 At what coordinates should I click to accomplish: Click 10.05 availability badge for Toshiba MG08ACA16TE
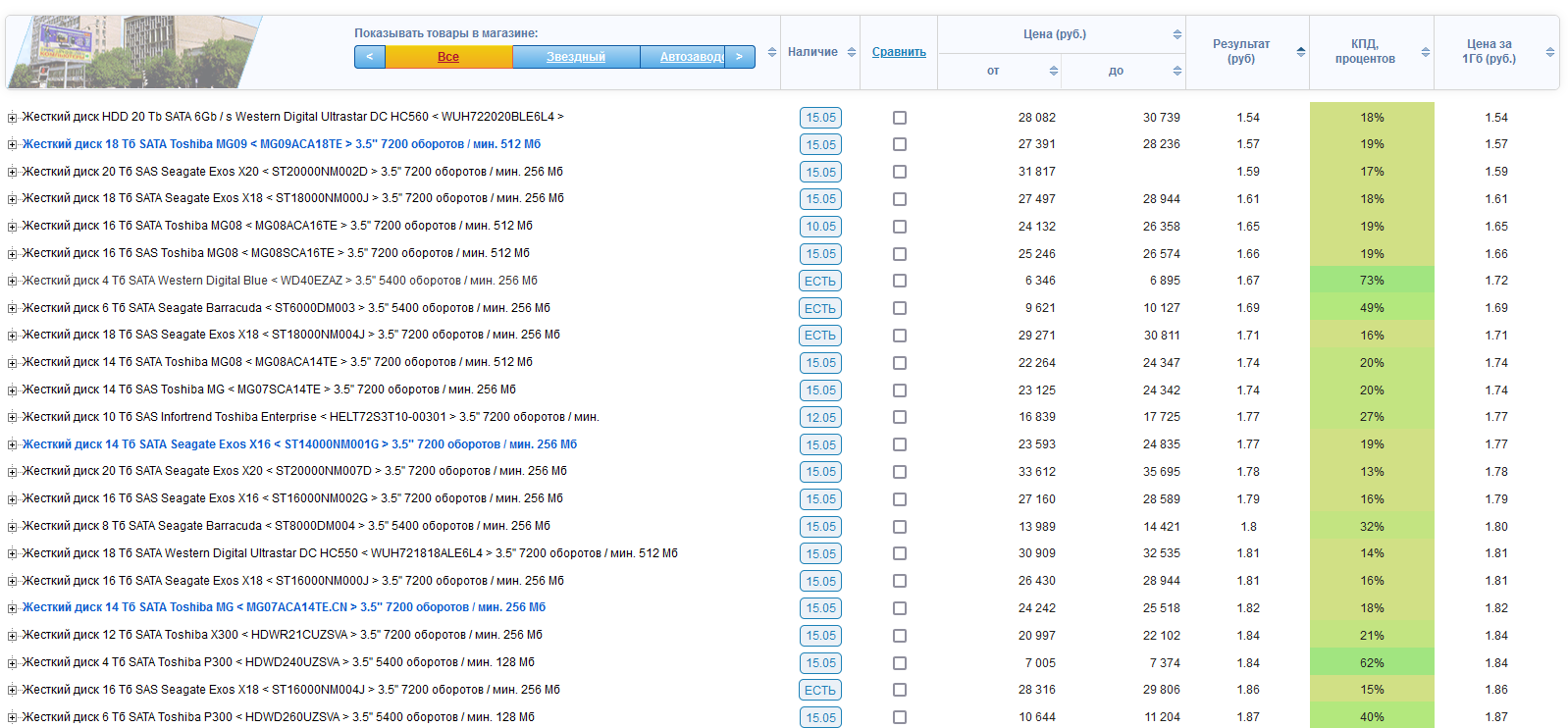[x=820, y=227]
